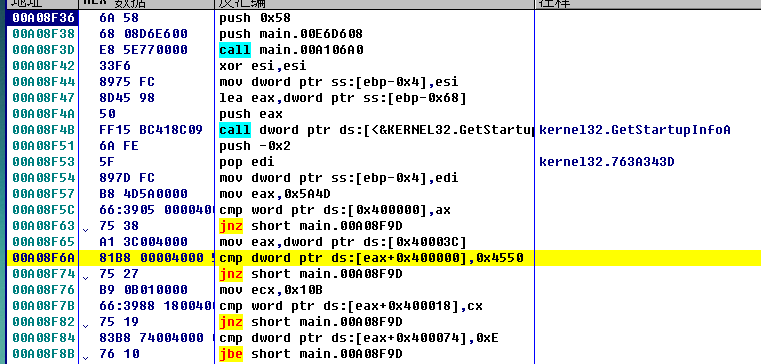The image size is (761, 364).
Task: Click address 00A08F42
Action: tap(44, 66)
